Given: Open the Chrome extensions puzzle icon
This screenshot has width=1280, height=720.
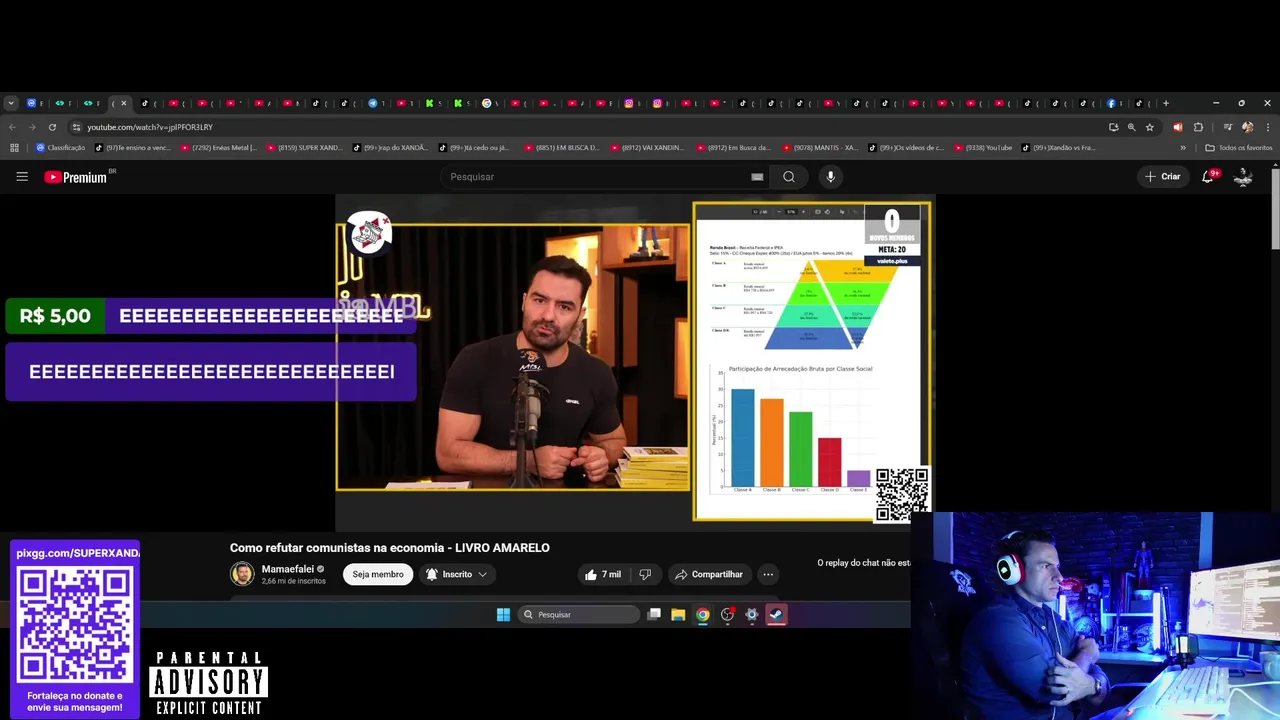Looking at the screenshot, I should point(1198,127).
